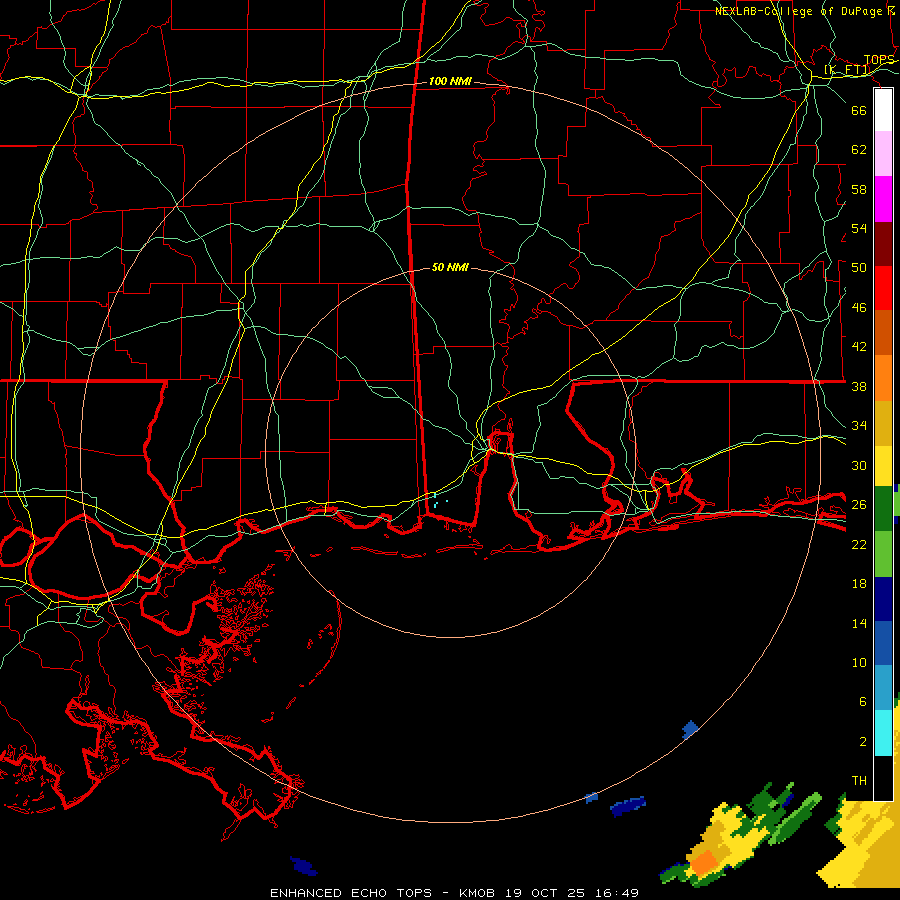
Task: Click the bright red legend swatch
Action: tap(883, 288)
